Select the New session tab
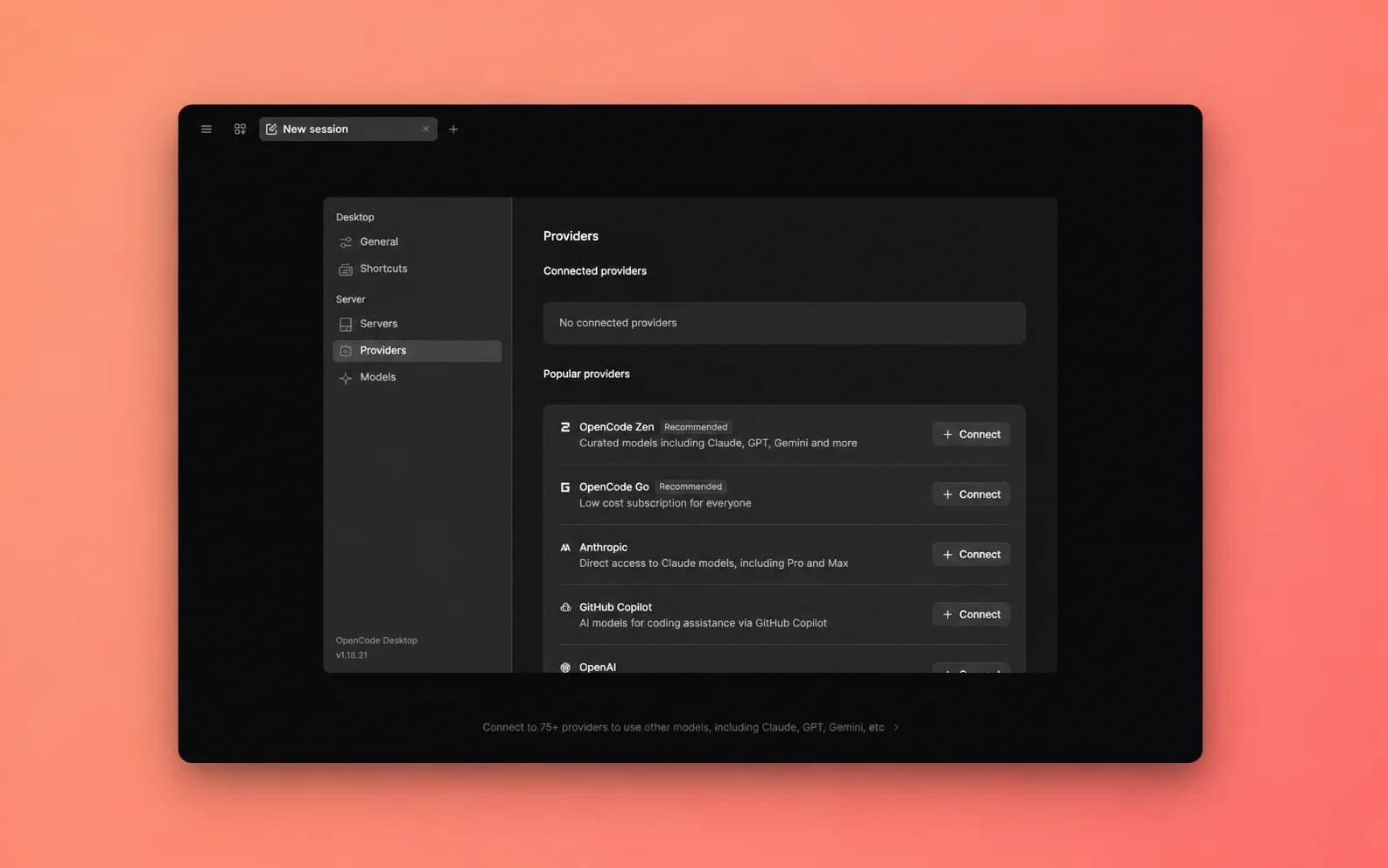The image size is (1388, 868). [x=348, y=129]
